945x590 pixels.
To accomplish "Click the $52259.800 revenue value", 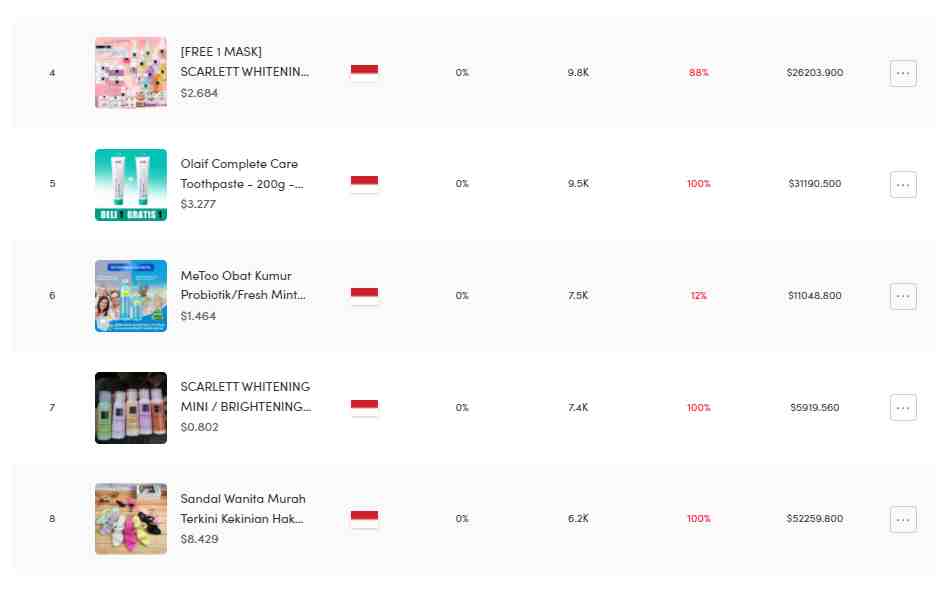I will [x=814, y=518].
